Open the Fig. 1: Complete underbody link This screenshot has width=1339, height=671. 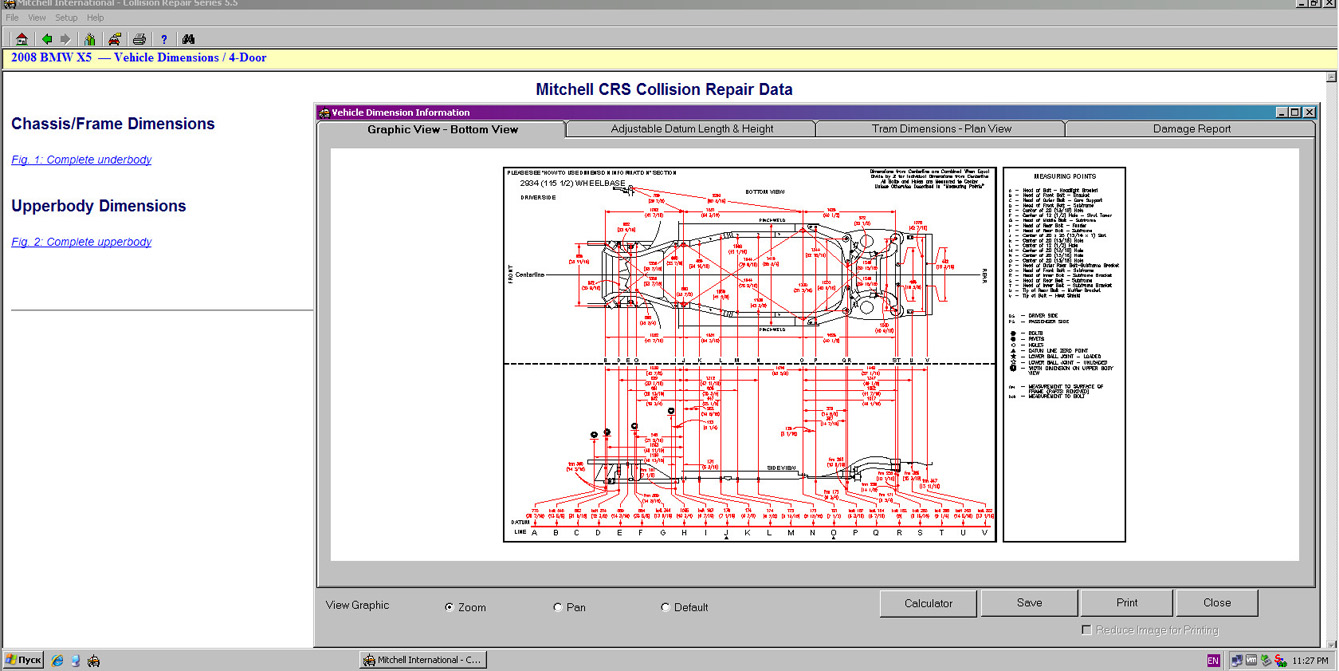coord(81,160)
